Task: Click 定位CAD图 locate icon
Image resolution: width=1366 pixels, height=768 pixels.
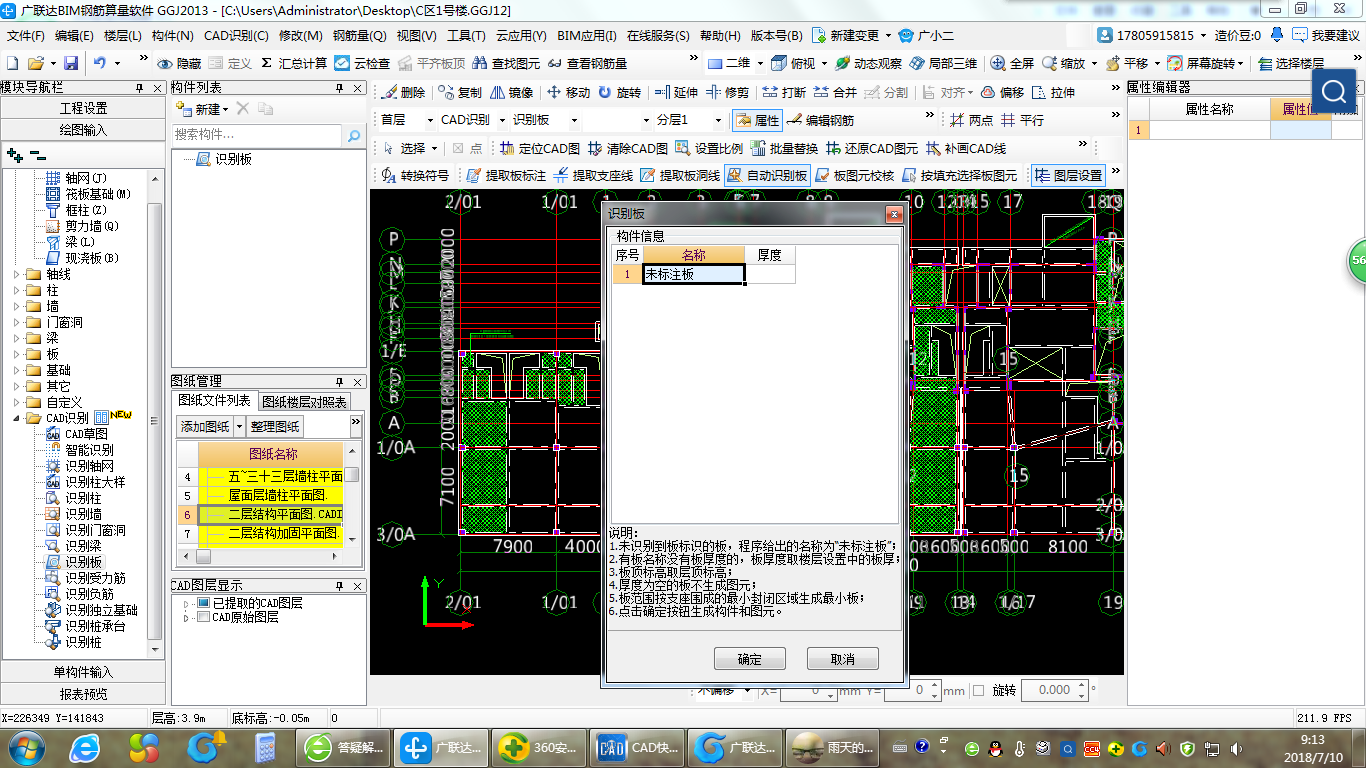Action: pos(539,148)
